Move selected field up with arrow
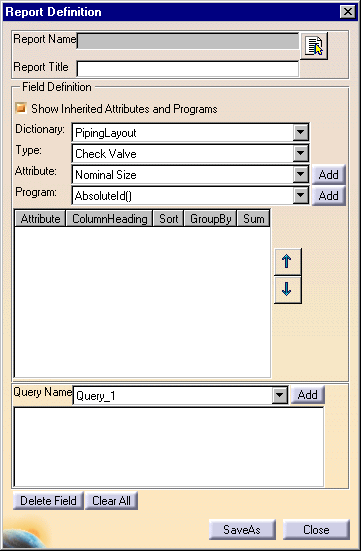The width and height of the screenshot is (361, 551). coord(287,262)
